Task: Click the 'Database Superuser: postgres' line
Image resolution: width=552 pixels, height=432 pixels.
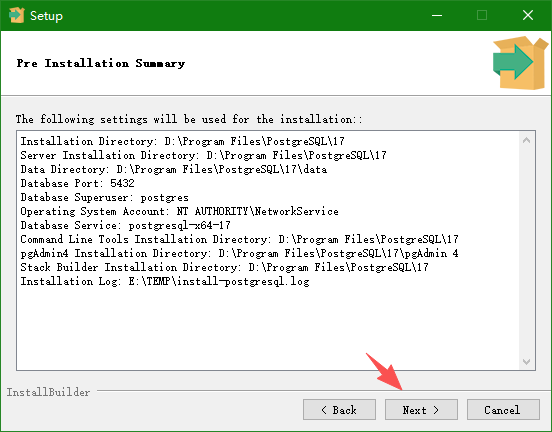Action: click(x=105, y=198)
